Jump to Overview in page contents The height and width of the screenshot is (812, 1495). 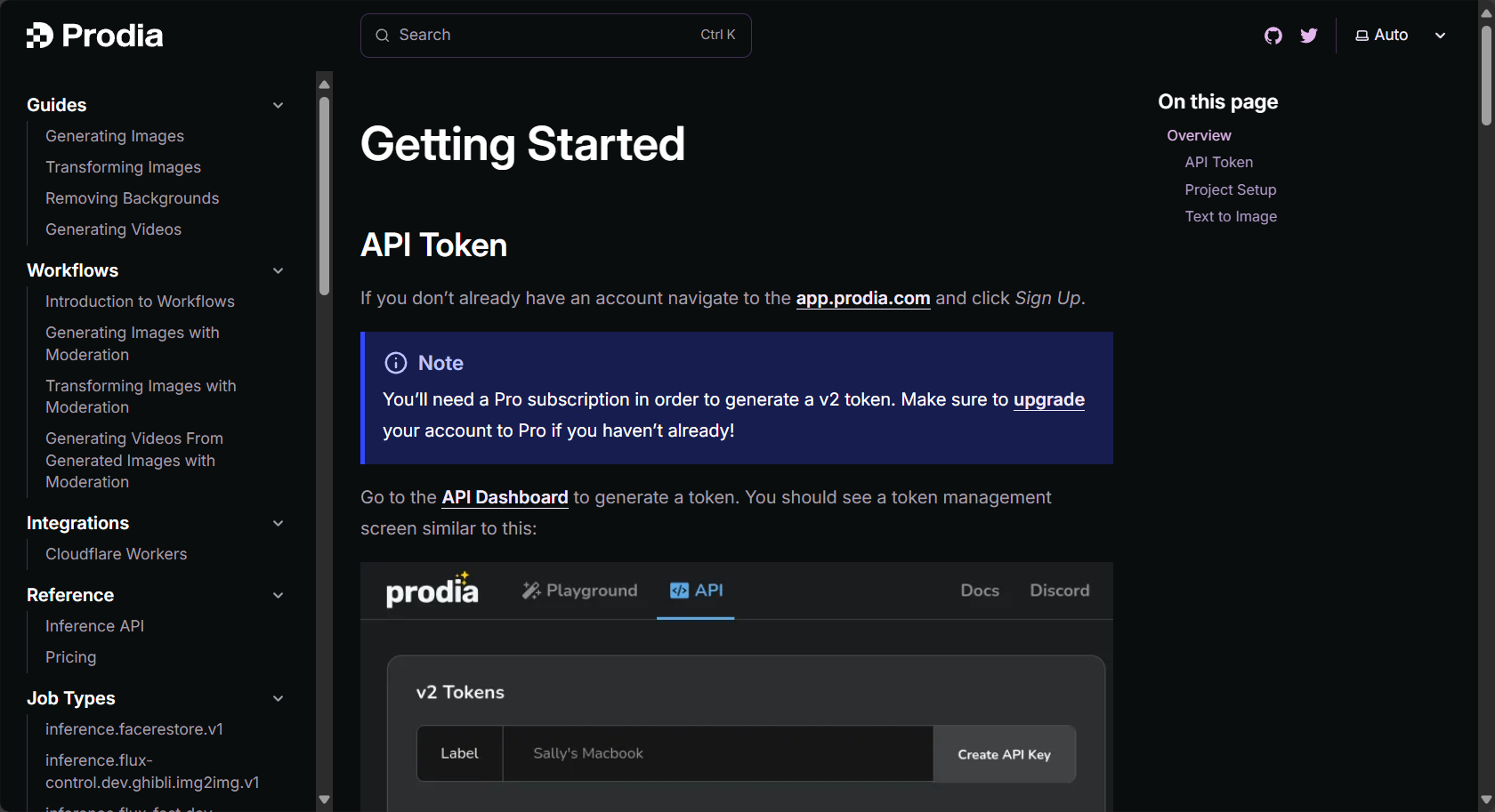point(1199,135)
